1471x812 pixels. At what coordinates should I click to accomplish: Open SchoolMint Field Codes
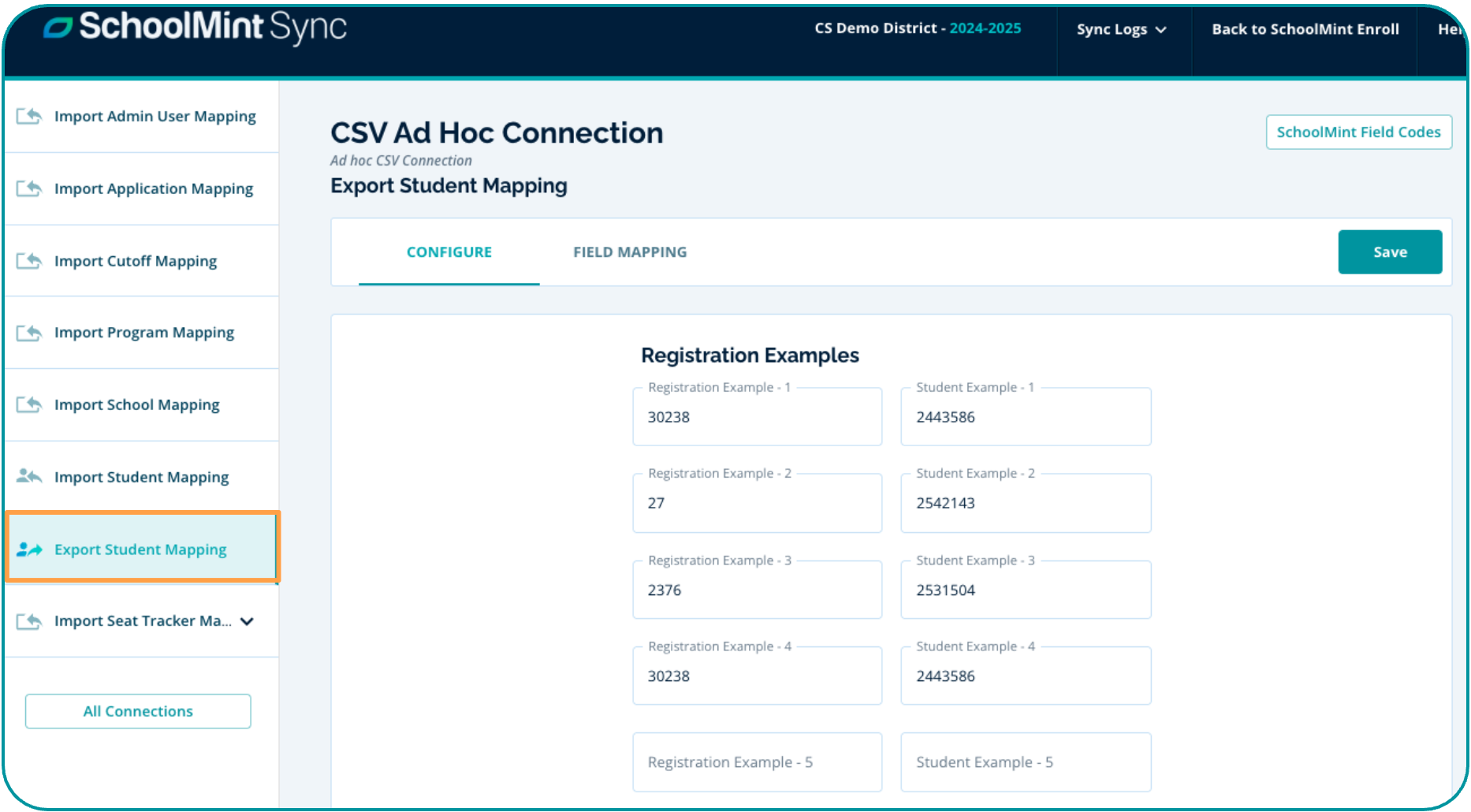(1357, 132)
